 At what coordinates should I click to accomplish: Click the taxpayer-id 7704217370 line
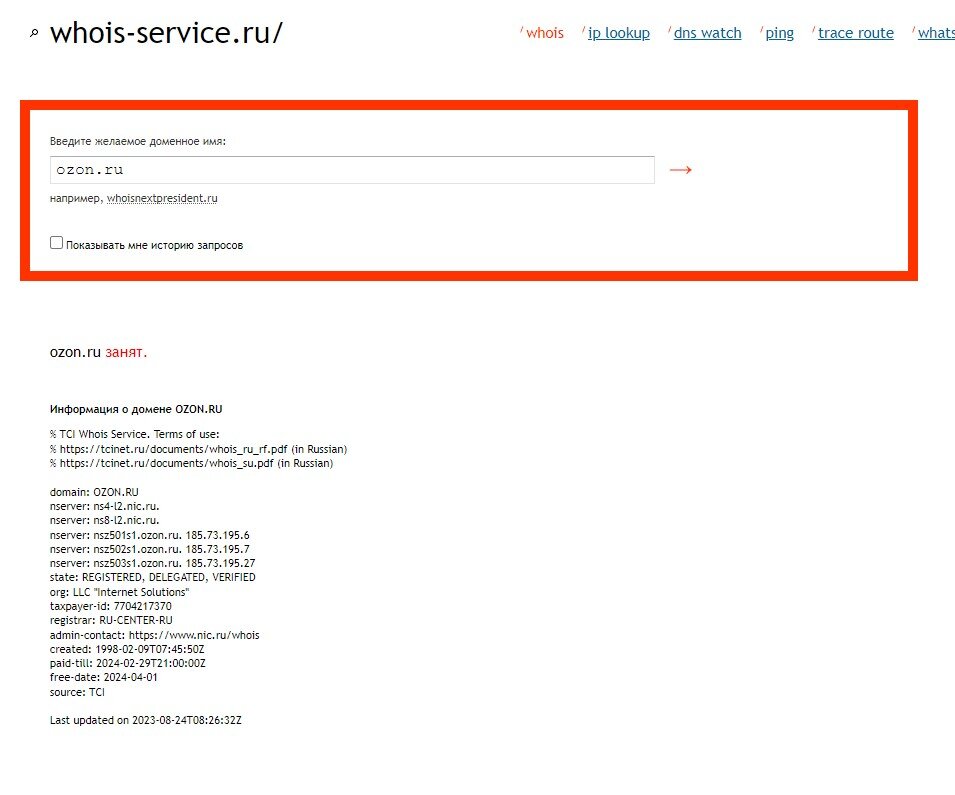click(x=110, y=606)
